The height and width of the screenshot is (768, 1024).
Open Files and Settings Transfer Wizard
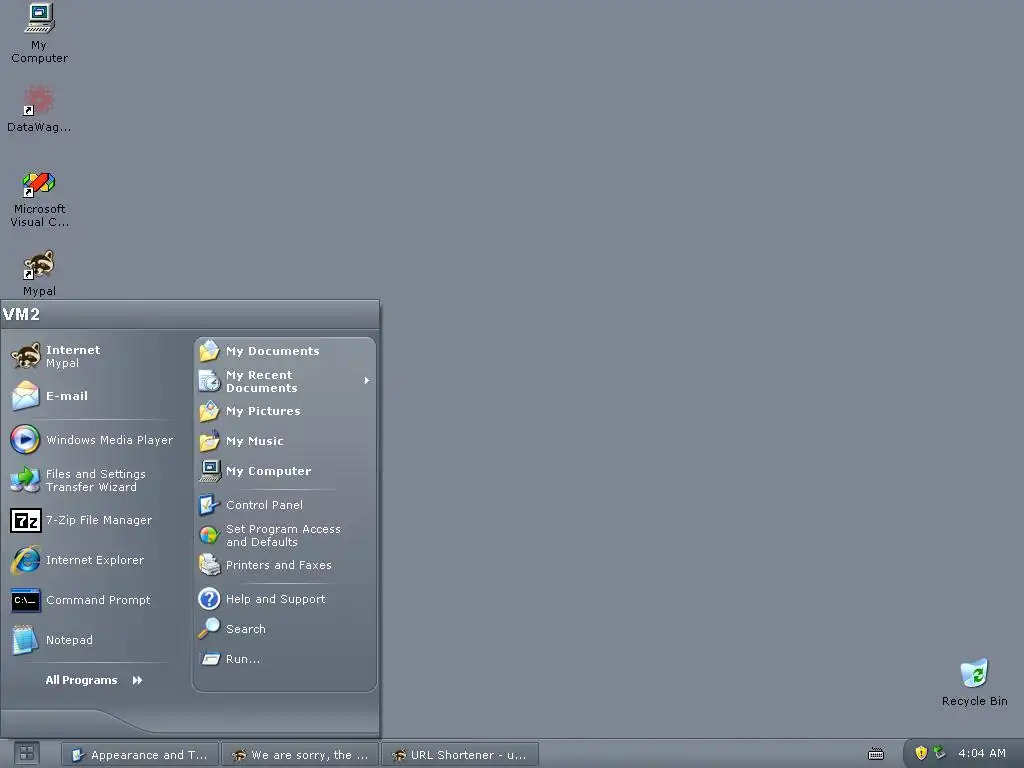91,480
